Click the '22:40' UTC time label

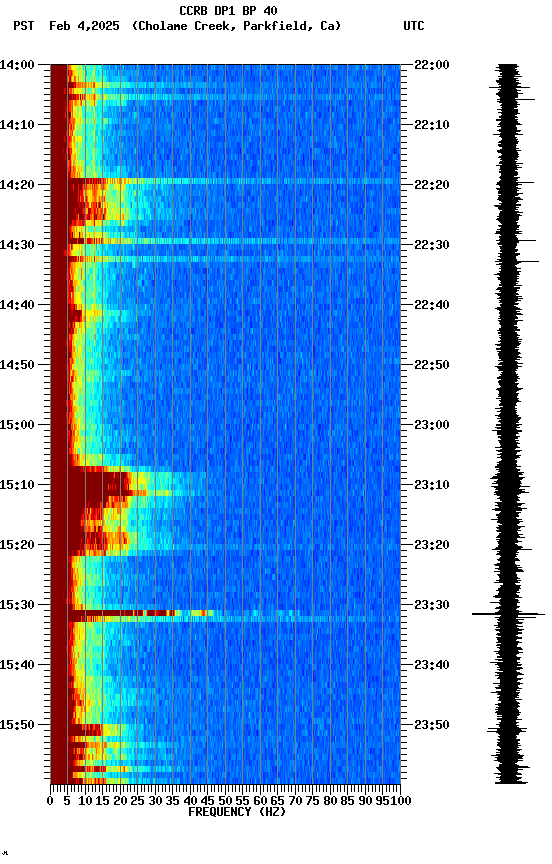click(x=432, y=305)
